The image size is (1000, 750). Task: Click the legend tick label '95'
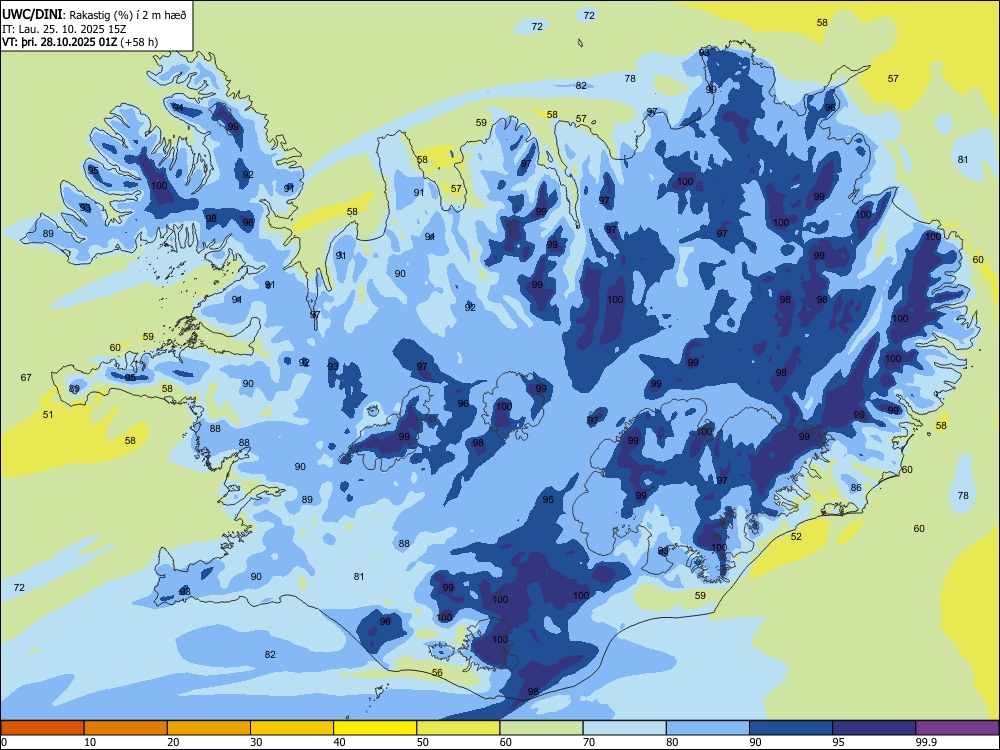coord(838,742)
